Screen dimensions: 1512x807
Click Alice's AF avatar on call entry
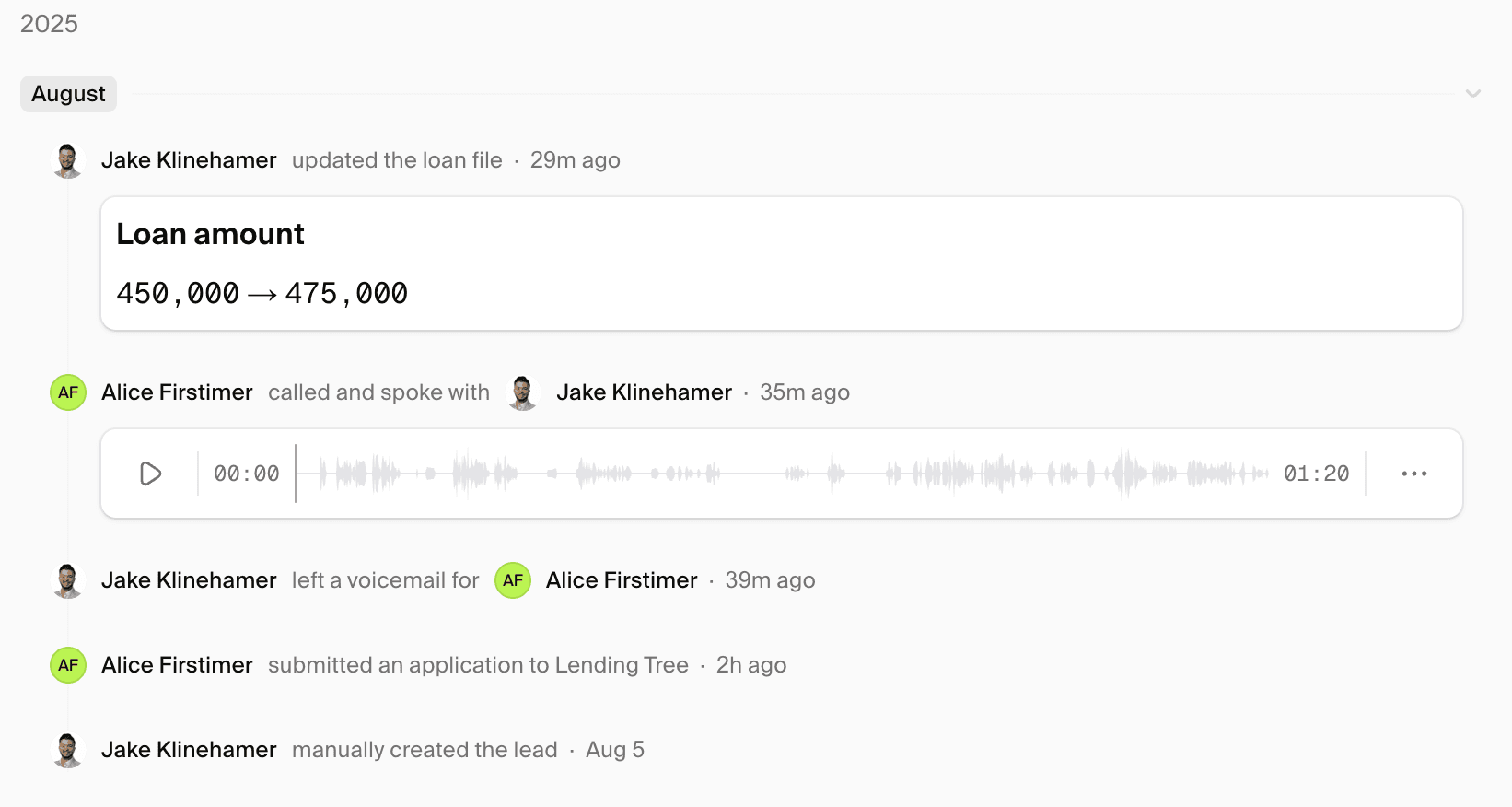tap(68, 392)
